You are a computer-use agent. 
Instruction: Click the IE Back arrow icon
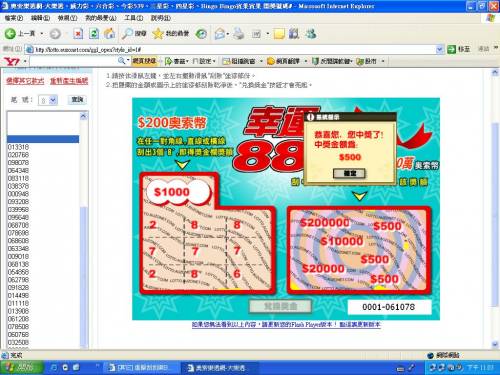pos(10,33)
